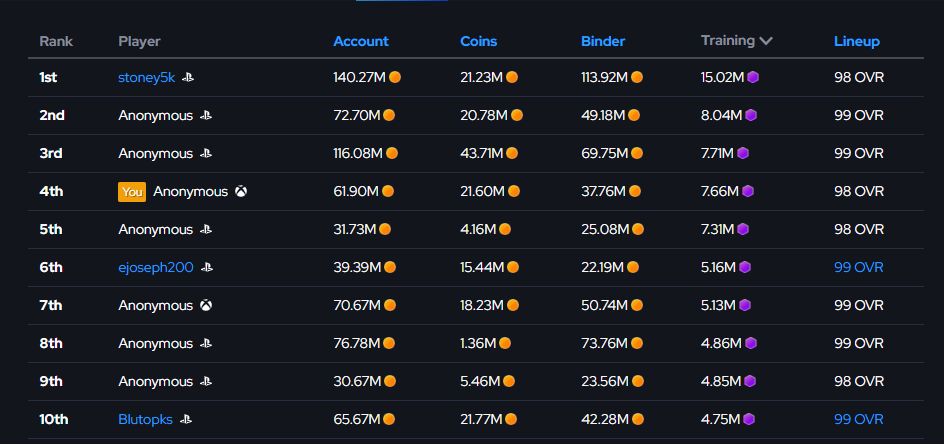Click the Xbox icon beside the You badge
Viewport: 944px width, 444px height.
241,192
